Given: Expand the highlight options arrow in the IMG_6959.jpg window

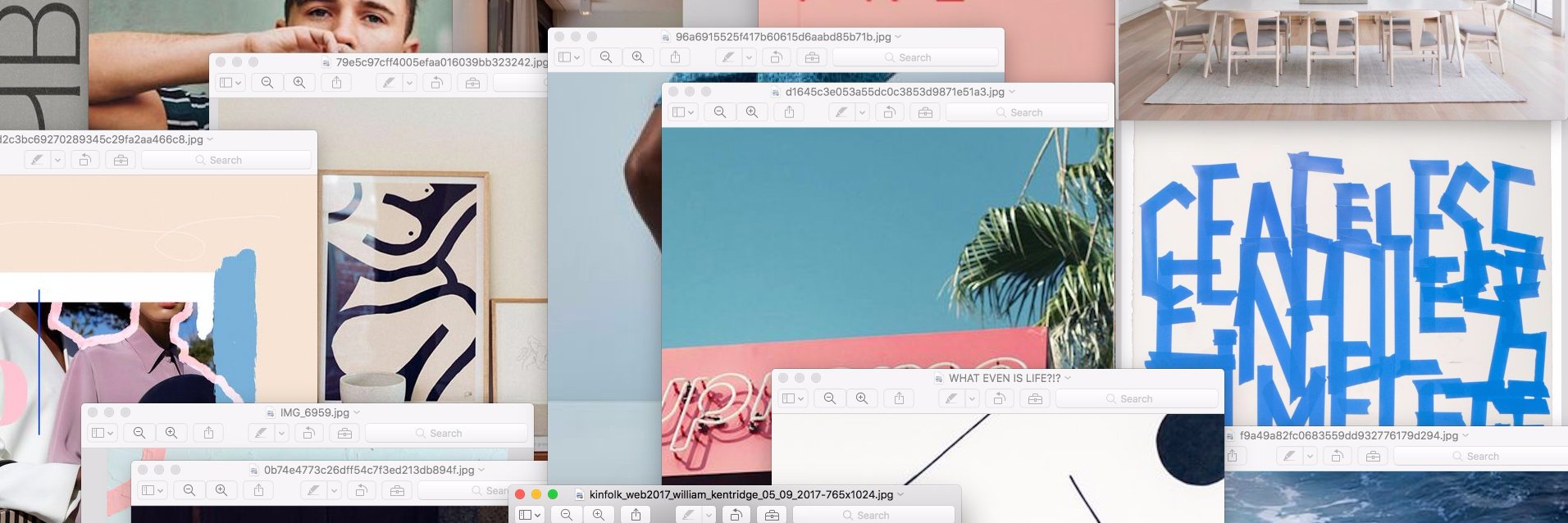Looking at the screenshot, I should (281, 433).
